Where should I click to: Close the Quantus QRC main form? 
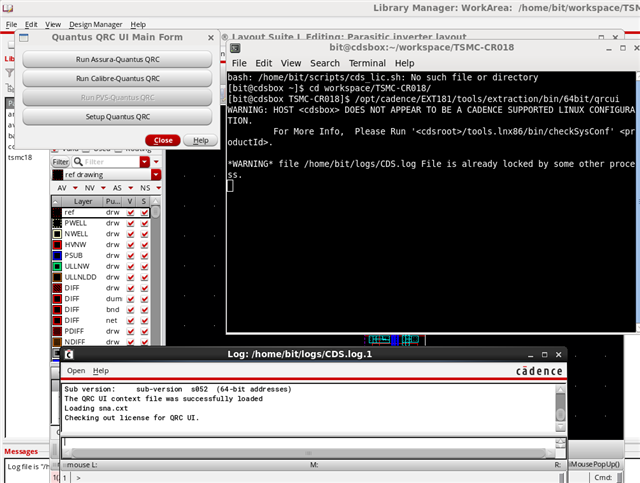pos(163,140)
